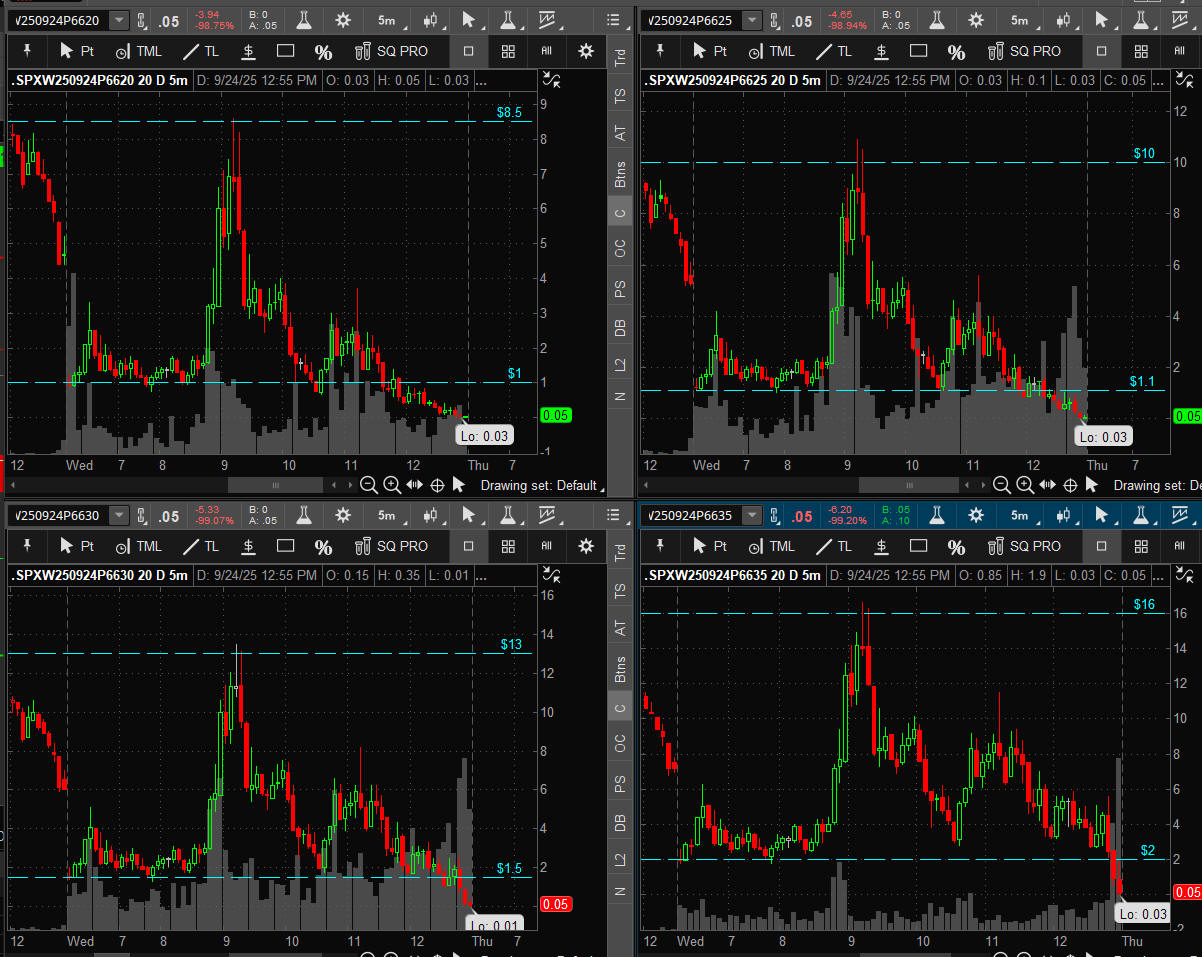
Task: Enable the All view on P6630 toolbar
Action: point(546,546)
